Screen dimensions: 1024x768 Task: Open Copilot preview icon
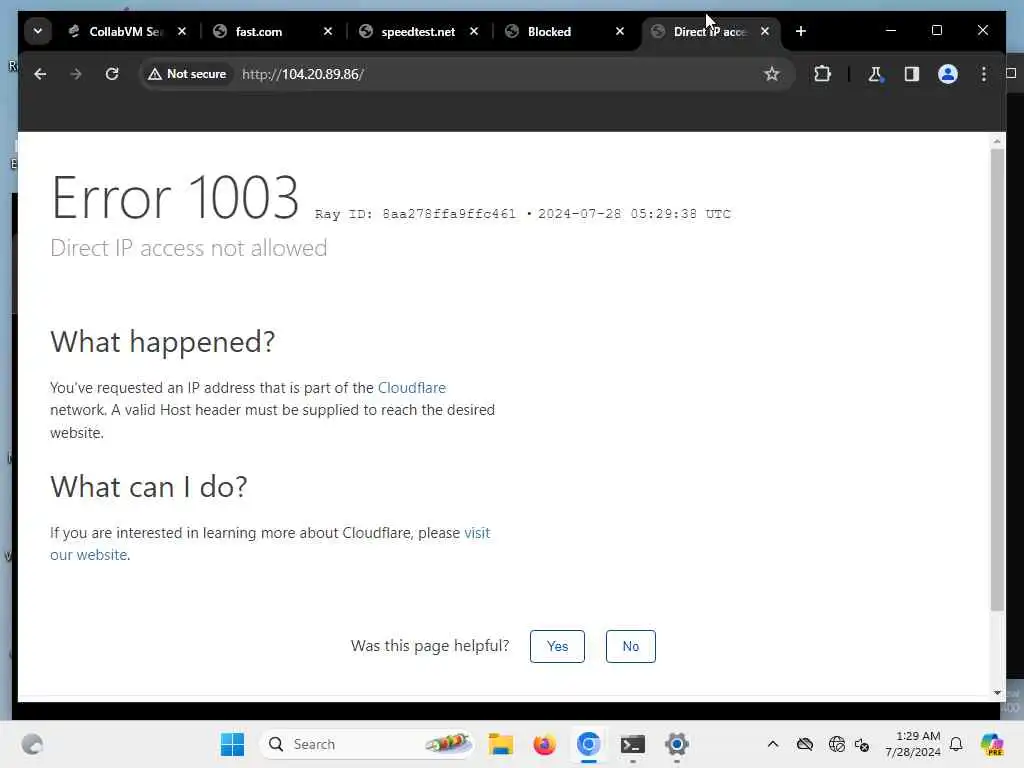(x=992, y=744)
